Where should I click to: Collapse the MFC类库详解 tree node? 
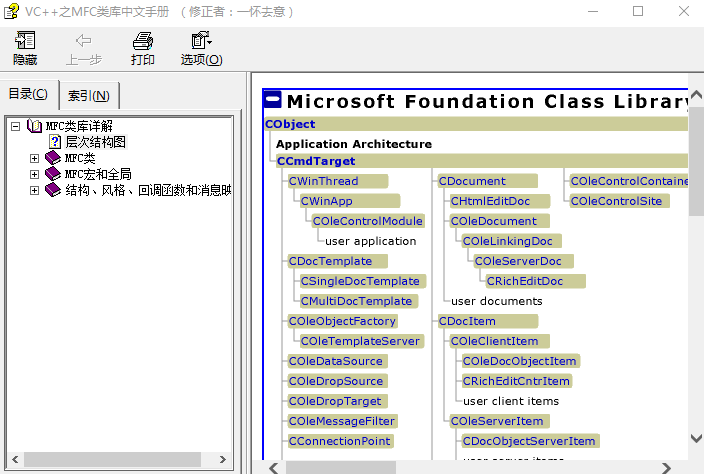tap(15, 126)
